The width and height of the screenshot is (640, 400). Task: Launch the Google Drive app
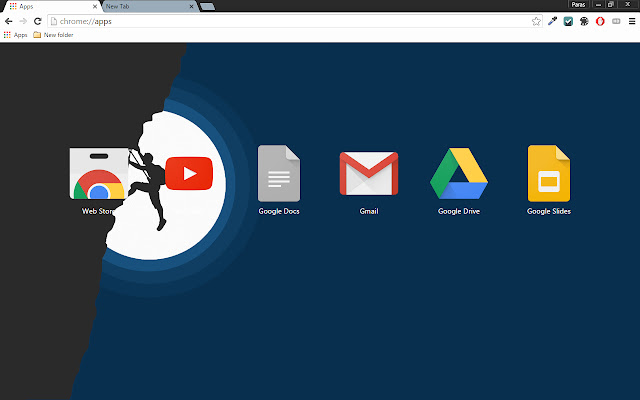pos(459,173)
